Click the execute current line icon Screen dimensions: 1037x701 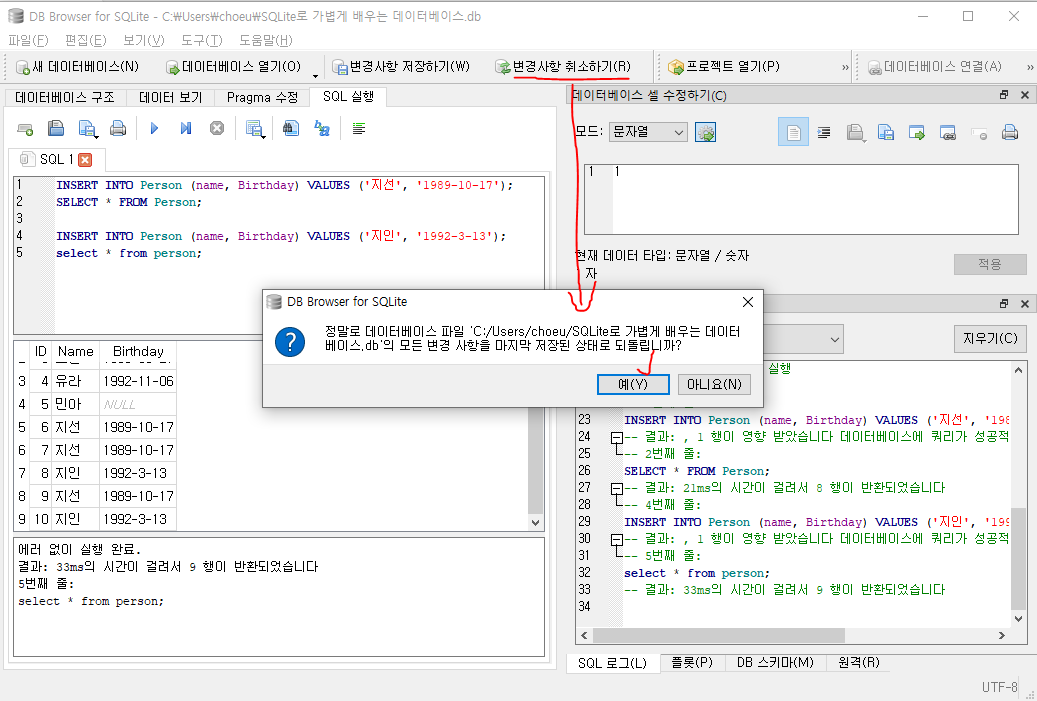click(x=186, y=128)
